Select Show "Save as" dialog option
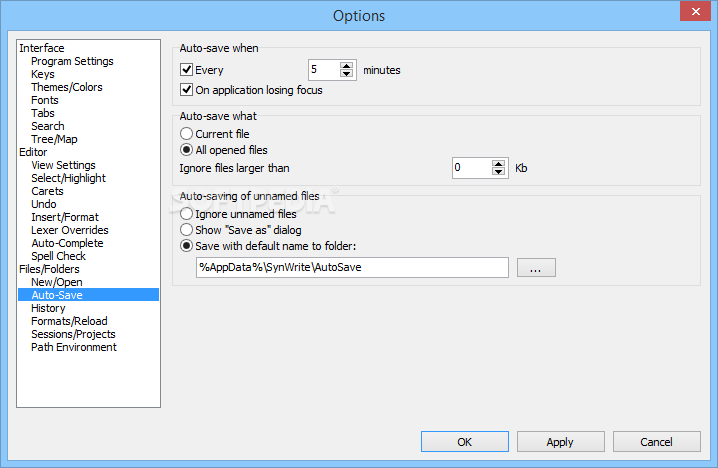718x468 pixels. 186,230
